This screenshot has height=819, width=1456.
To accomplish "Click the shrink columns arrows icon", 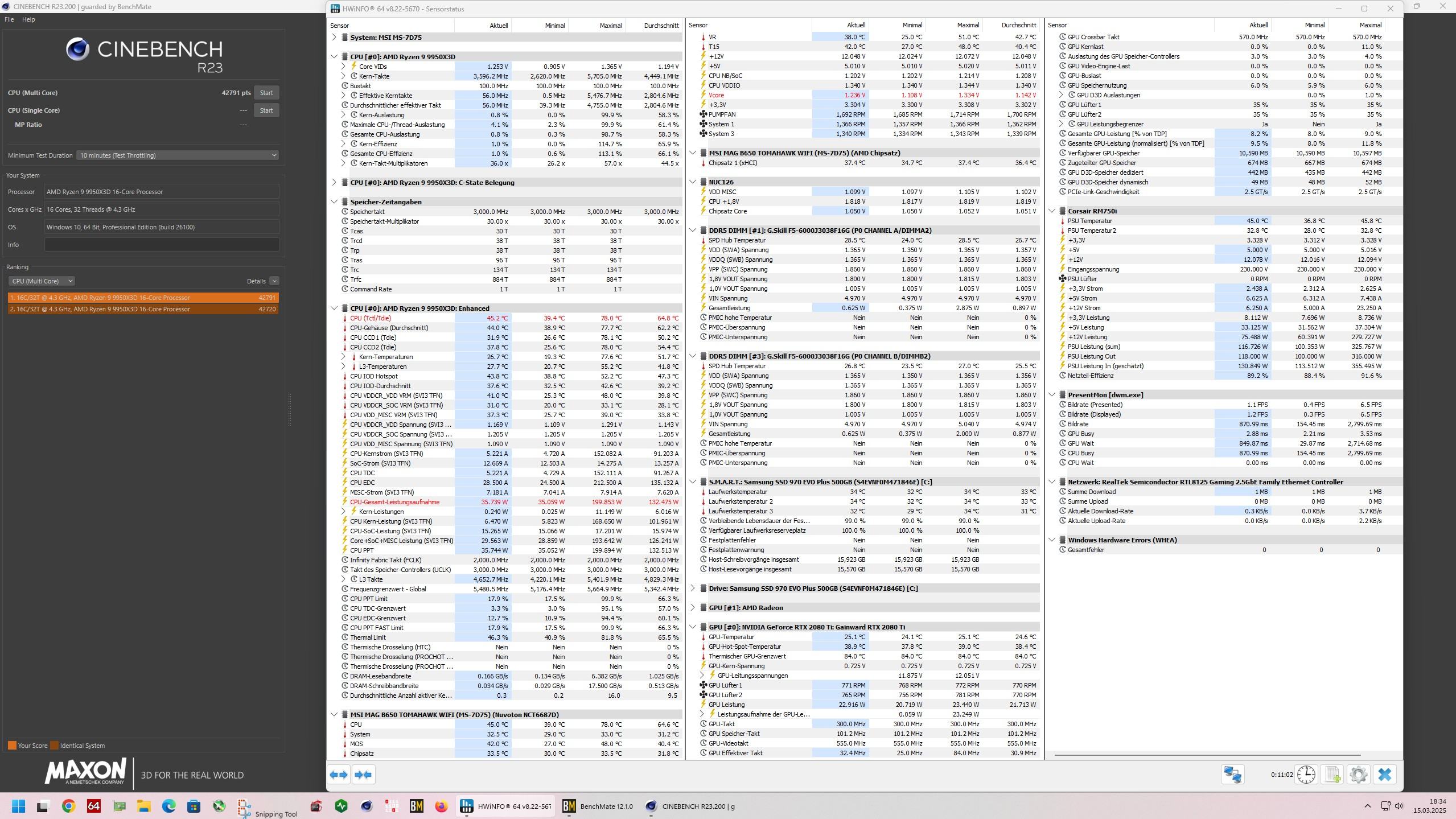I will click(x=363, y=775).
